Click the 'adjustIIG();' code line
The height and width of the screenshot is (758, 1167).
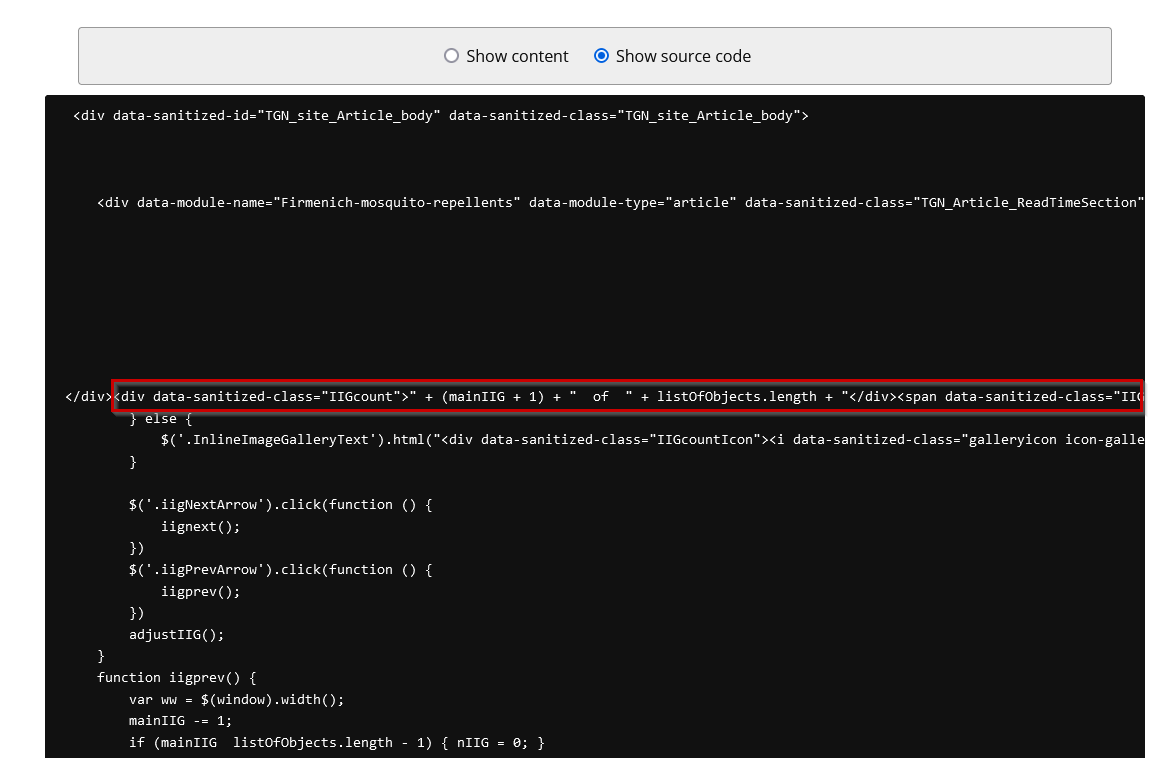pos(176,634)
